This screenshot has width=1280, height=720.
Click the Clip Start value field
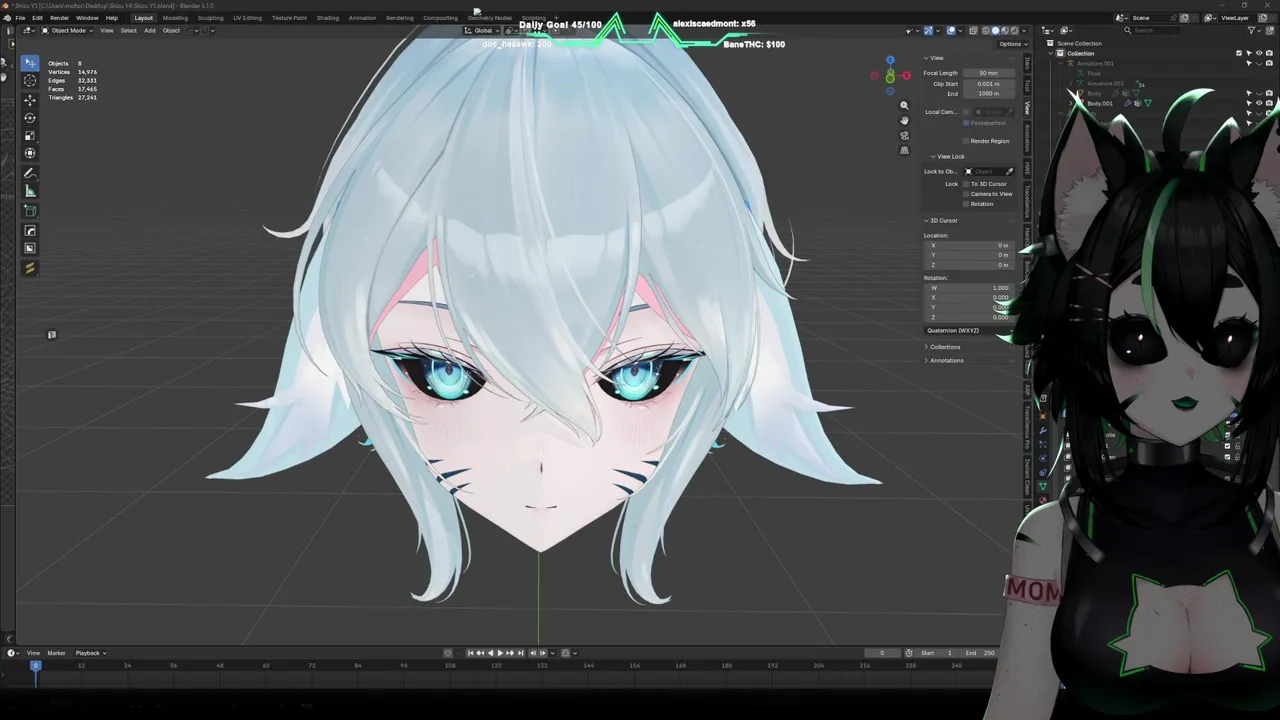click(989, 84)
